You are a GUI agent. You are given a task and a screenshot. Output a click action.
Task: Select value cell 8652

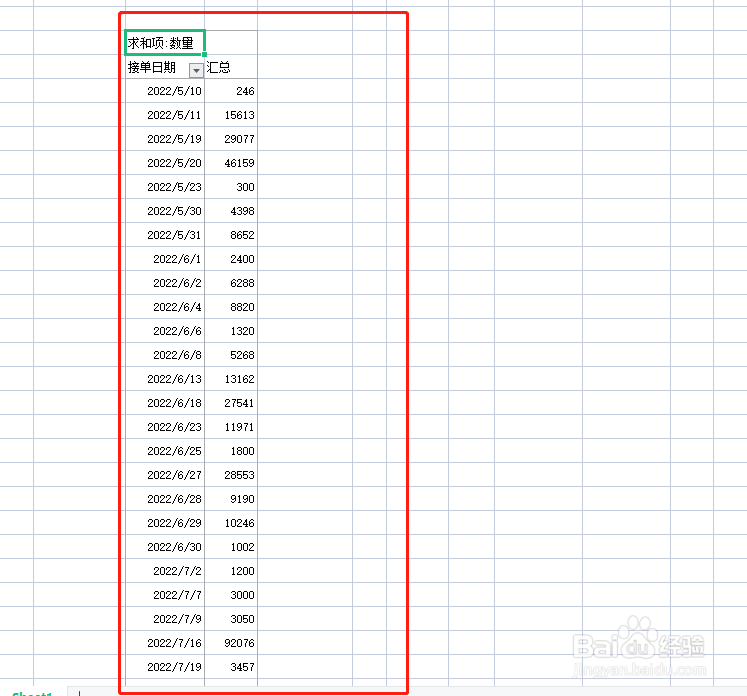(231, 235)
